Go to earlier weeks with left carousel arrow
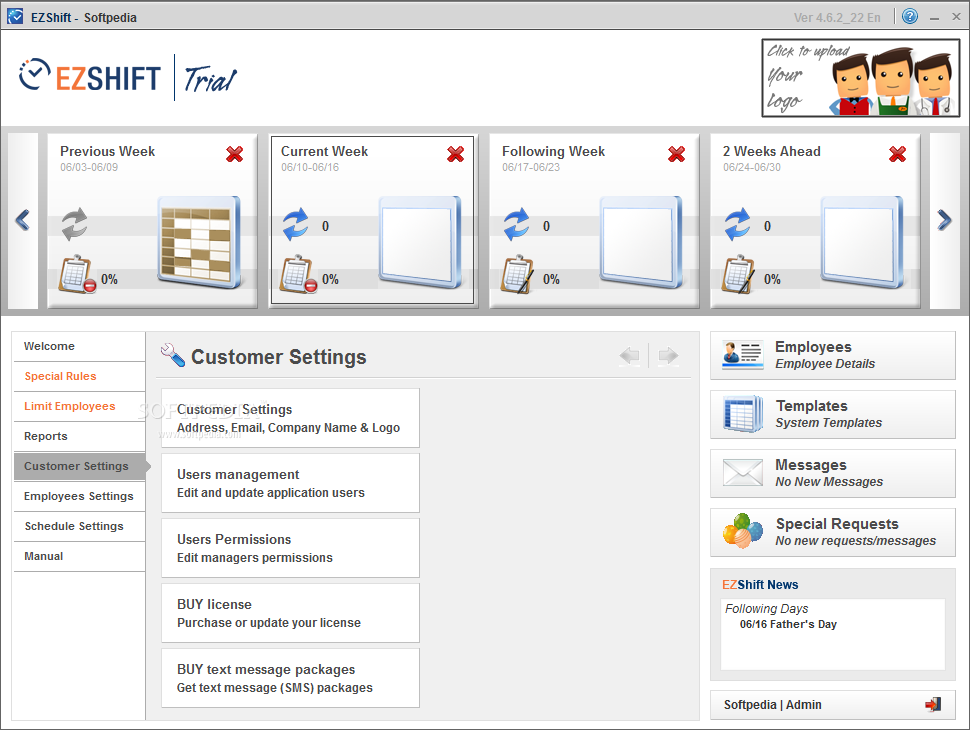Viewport: 970px width, 730px height. click(23, 220)
